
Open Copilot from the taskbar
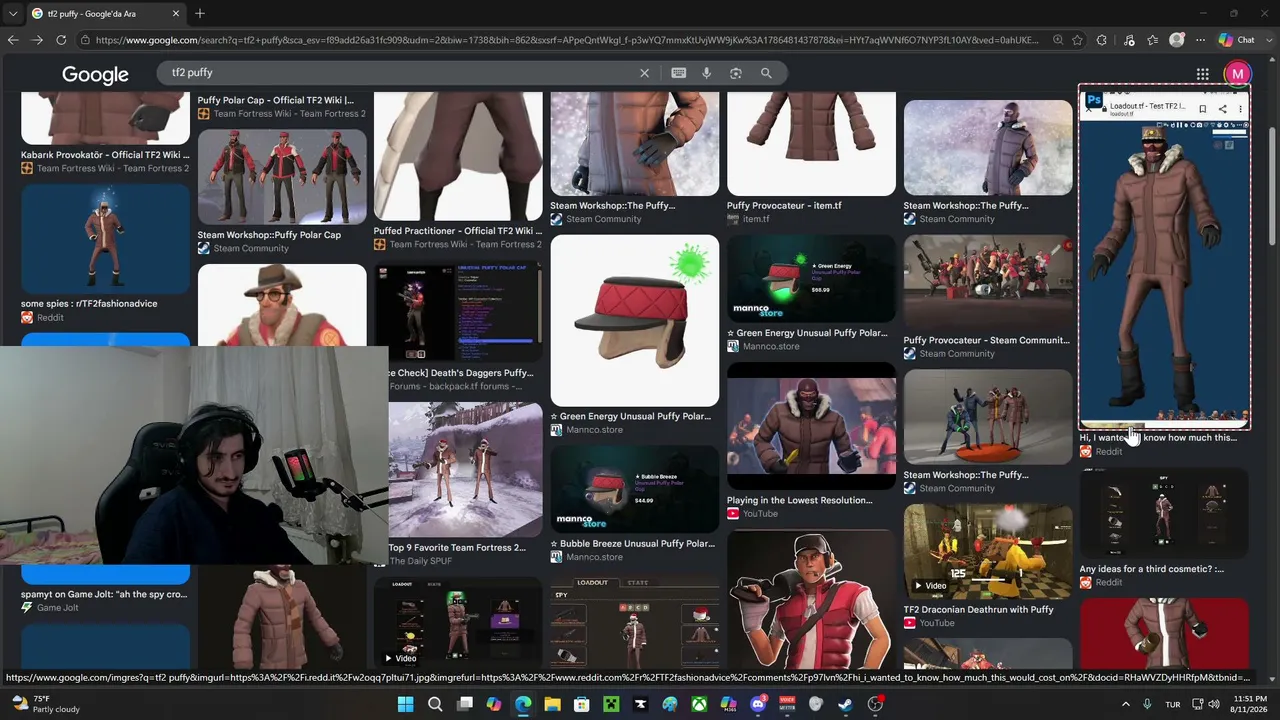493,704
